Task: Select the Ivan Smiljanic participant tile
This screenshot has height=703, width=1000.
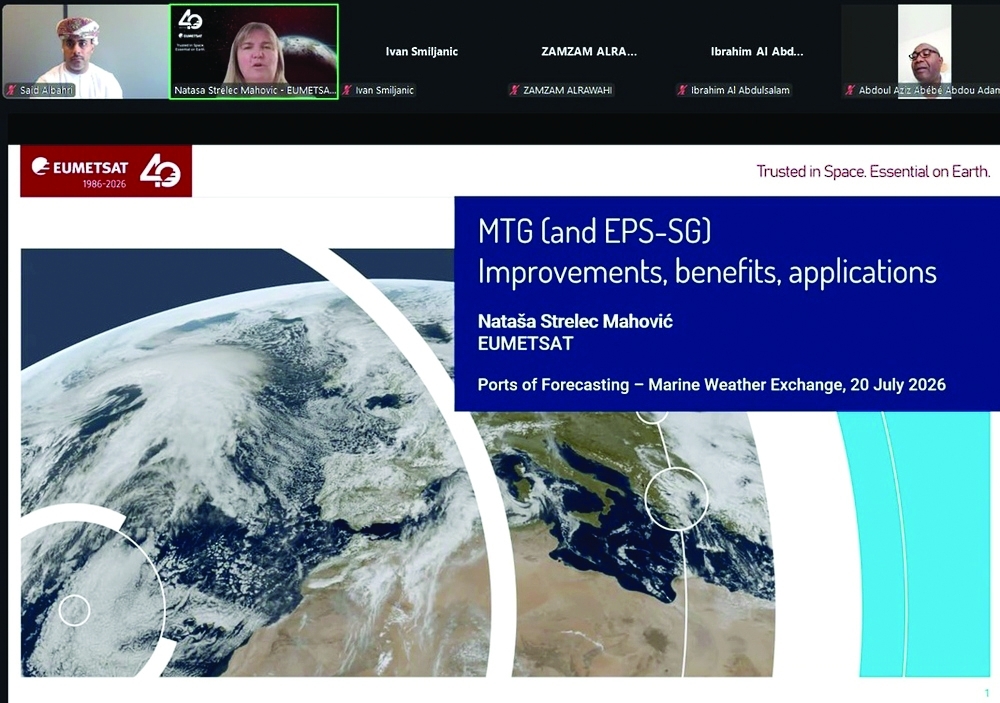Action: click(422, 51)
